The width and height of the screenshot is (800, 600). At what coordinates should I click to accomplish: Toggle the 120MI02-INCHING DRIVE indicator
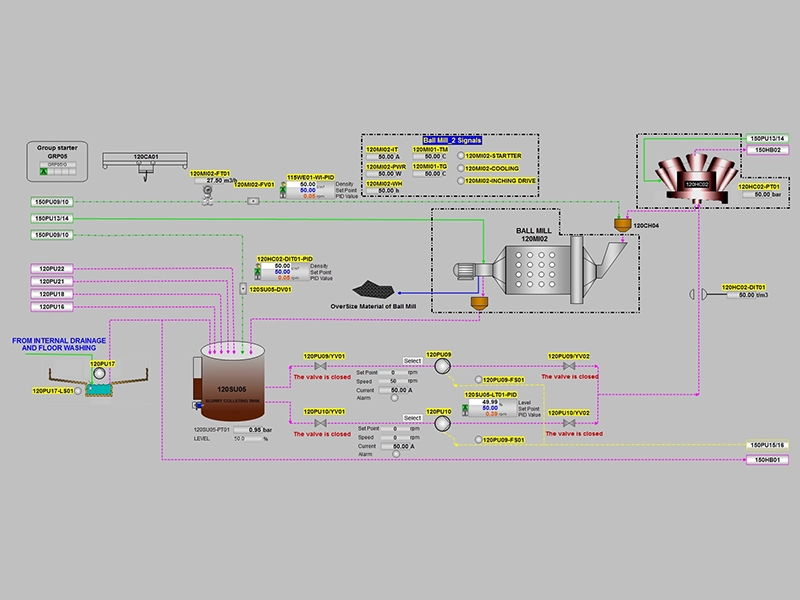point(460,181)
